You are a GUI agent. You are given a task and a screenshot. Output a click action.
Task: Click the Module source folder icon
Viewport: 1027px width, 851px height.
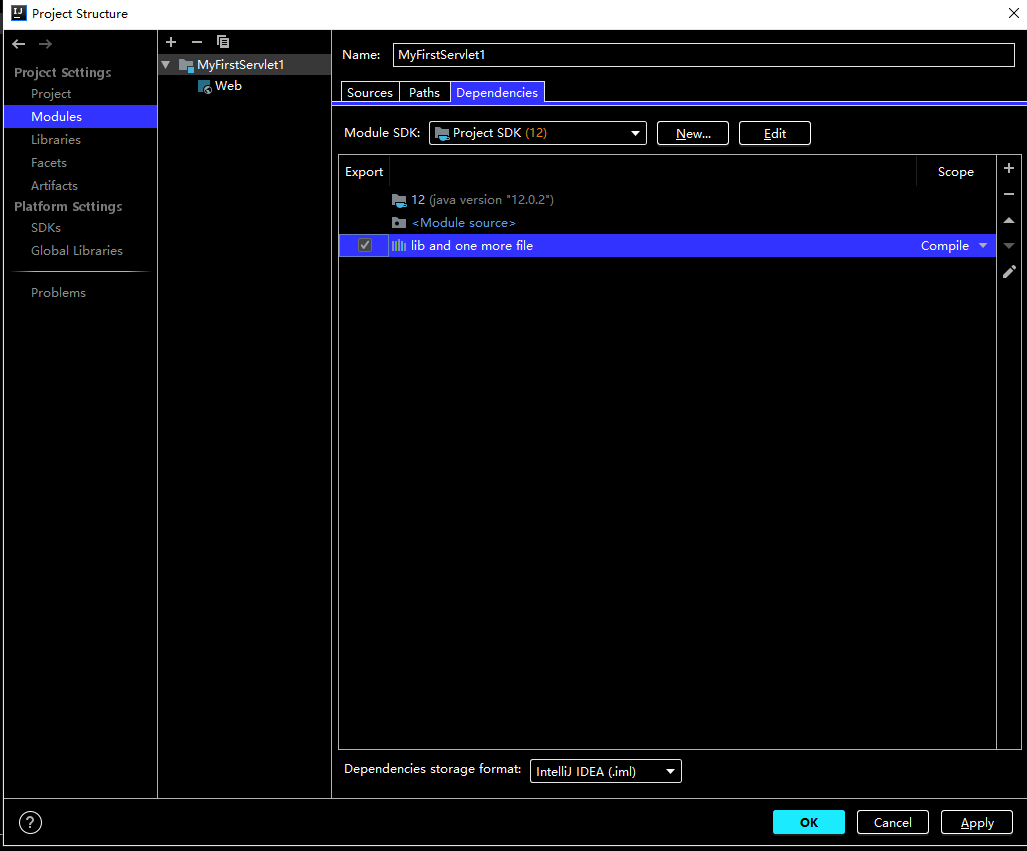click(399, 223)
